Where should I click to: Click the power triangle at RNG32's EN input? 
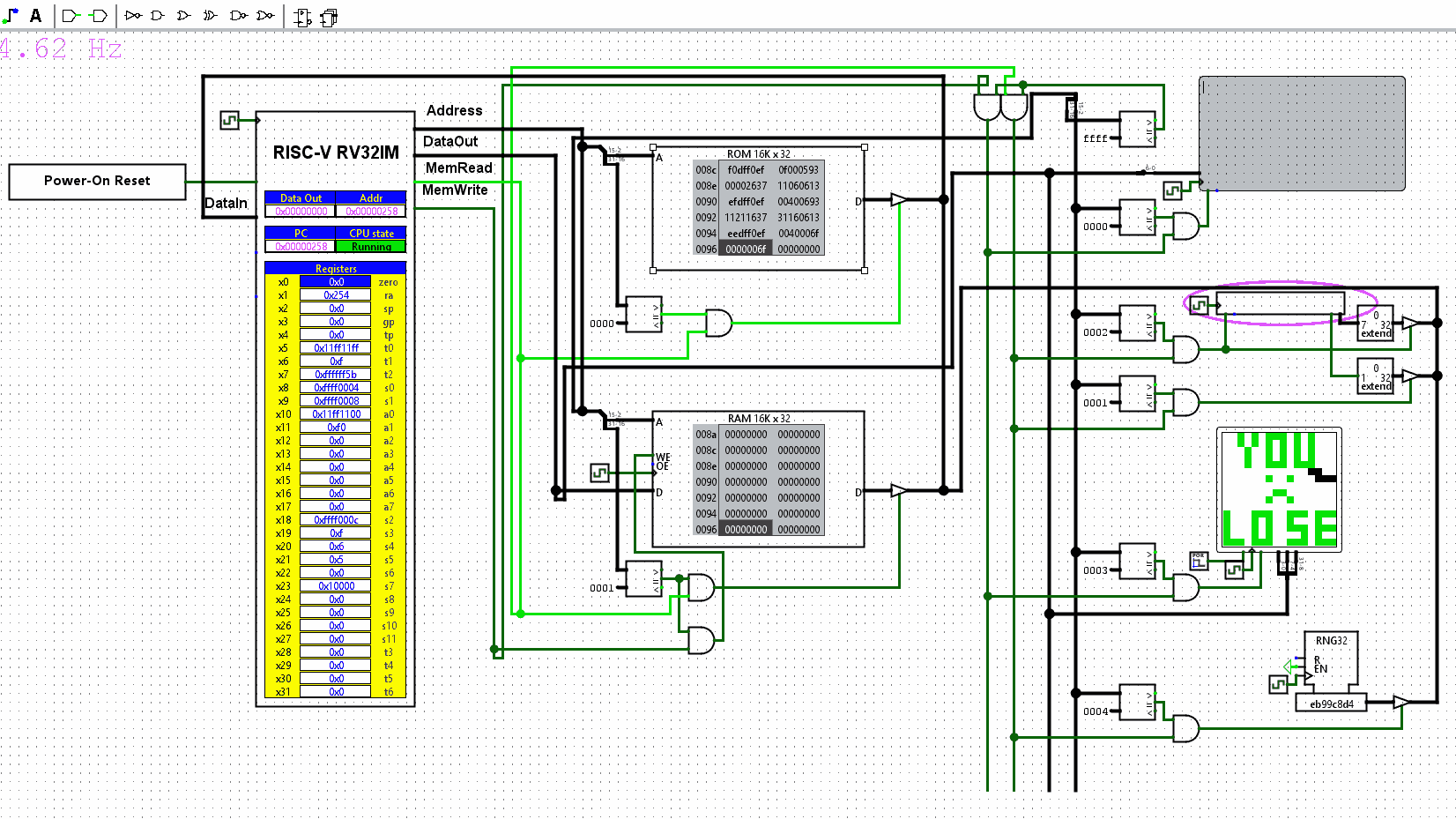coord(1289,666)
